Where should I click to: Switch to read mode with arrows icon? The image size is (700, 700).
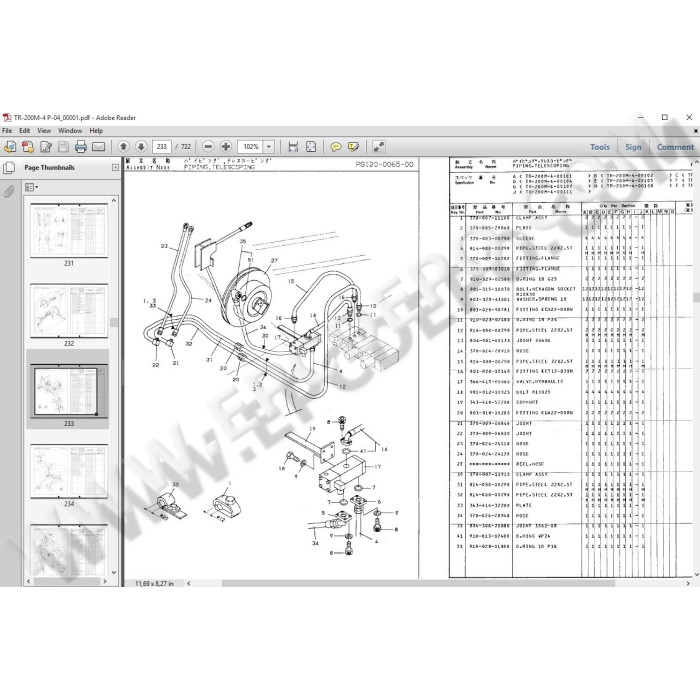379,146
